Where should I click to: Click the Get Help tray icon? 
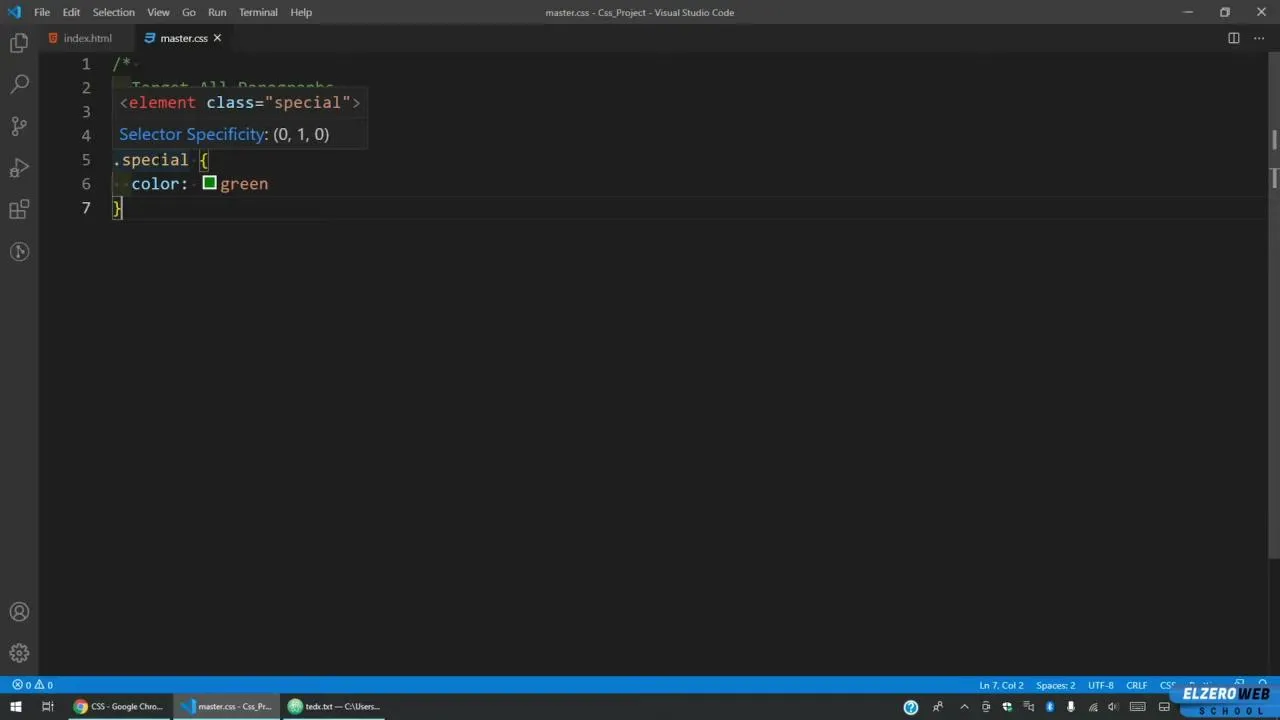coord(910,707)
